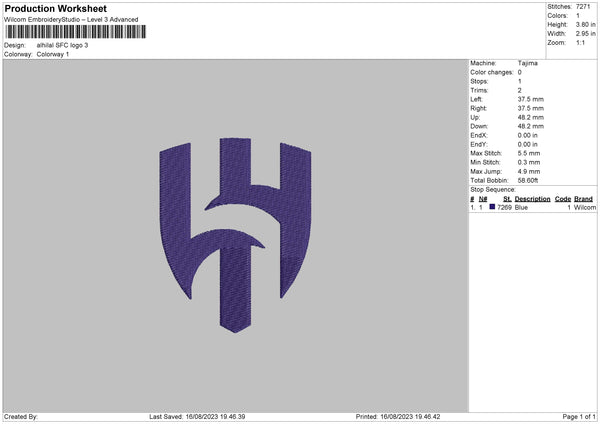Screen dimensions: 600x424
Task: Click the blue thread color swatch
Action: click(492, 207)
